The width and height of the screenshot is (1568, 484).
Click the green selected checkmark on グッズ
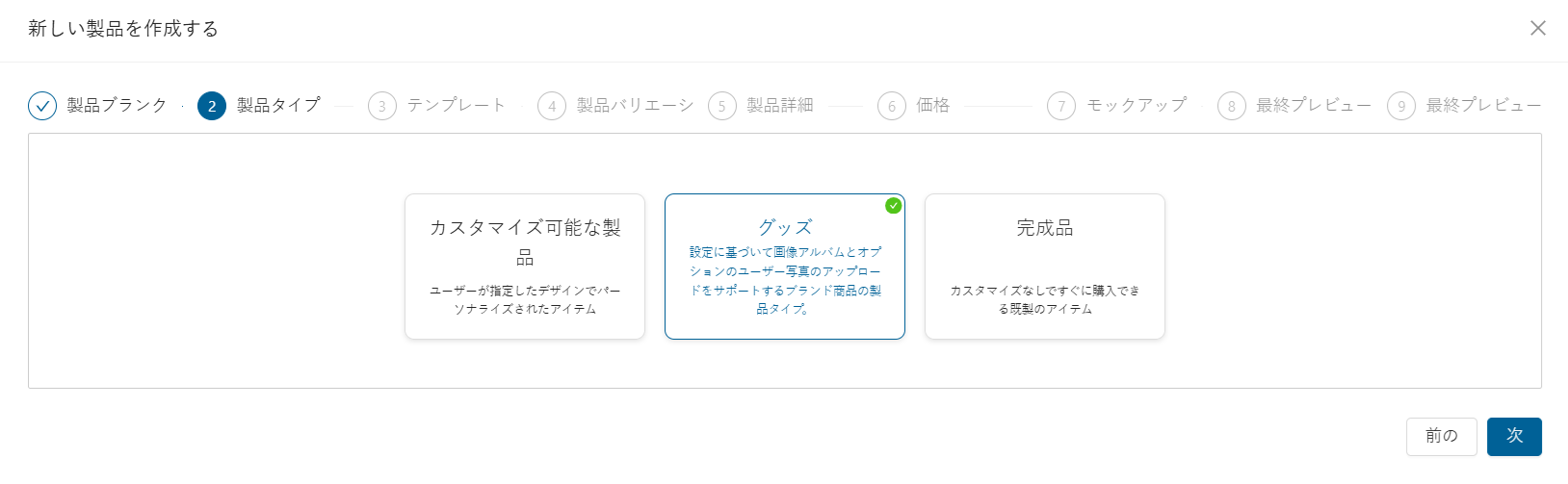894,205
